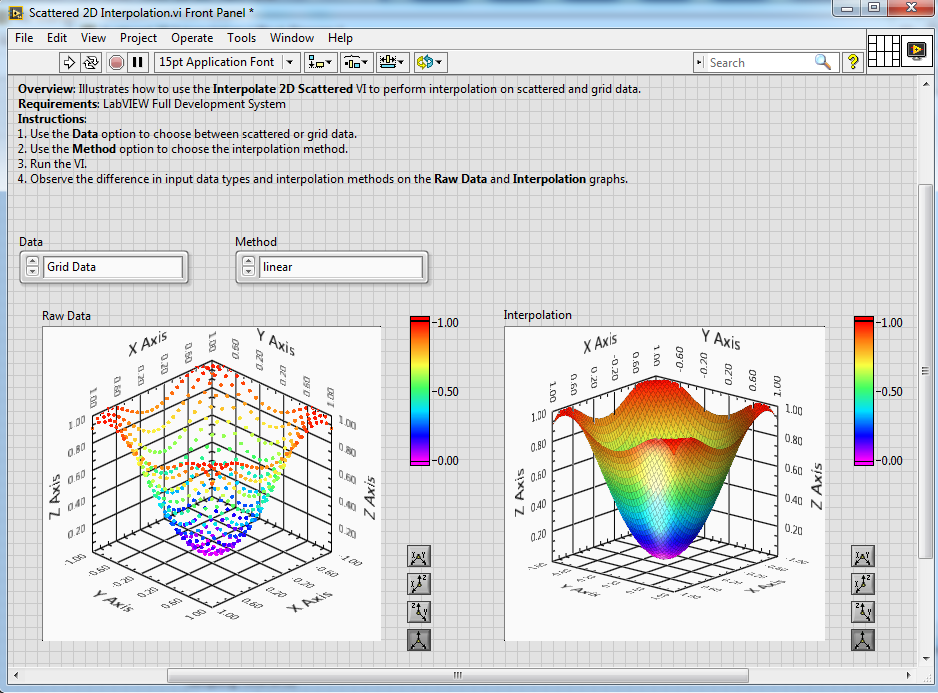Screen dimensions: 938x693
Task: Open the Align Objects tool
Action: [320, 62]
